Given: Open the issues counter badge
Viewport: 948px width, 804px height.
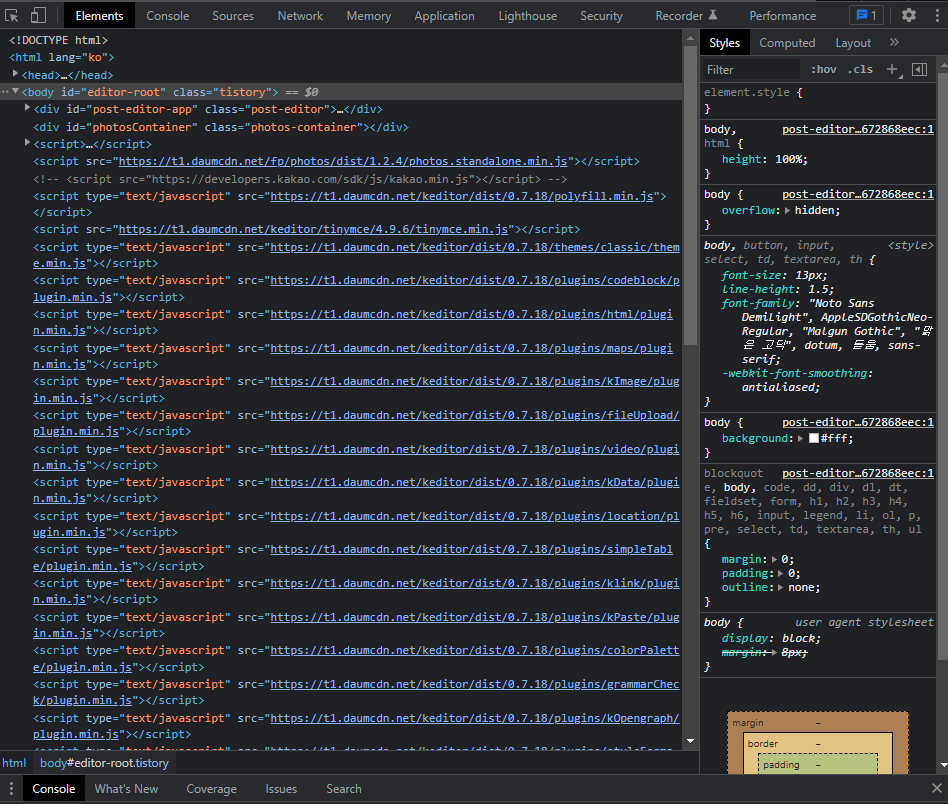Looking at the screenshot, I should 866,15.
